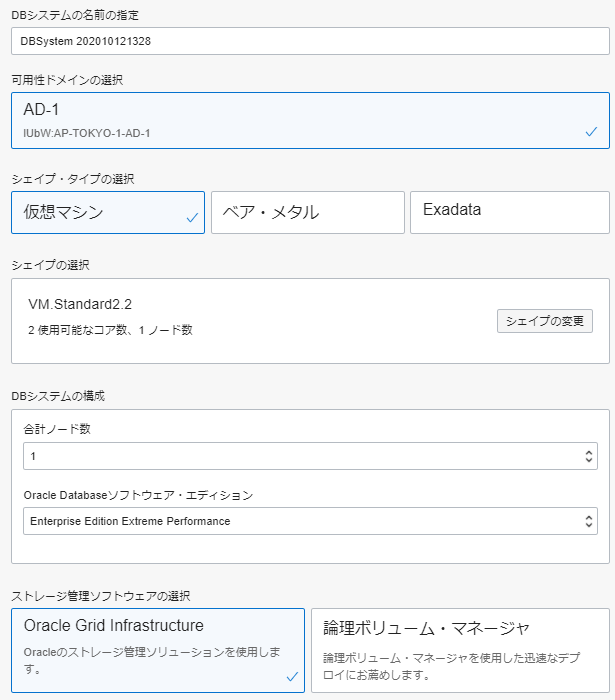Viewport: 615px width, 700px height.
Task: Click the シェイプの変更 button
Action: tap(545, 321)
